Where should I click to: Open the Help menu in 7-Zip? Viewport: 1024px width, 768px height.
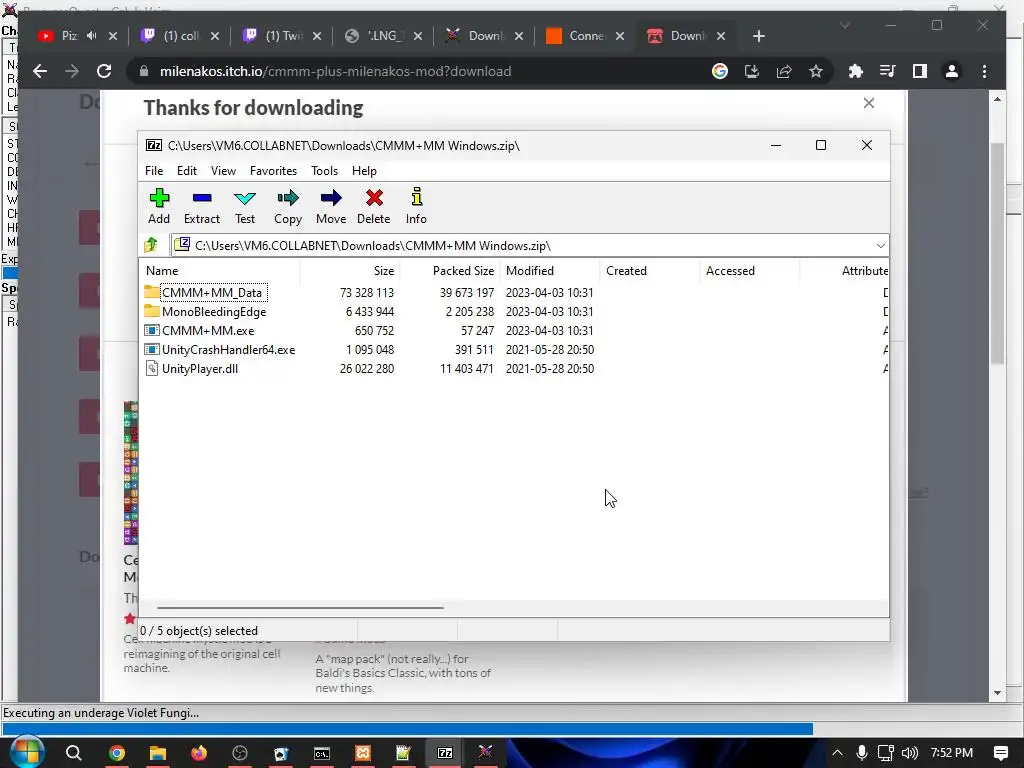pos(364,170)
